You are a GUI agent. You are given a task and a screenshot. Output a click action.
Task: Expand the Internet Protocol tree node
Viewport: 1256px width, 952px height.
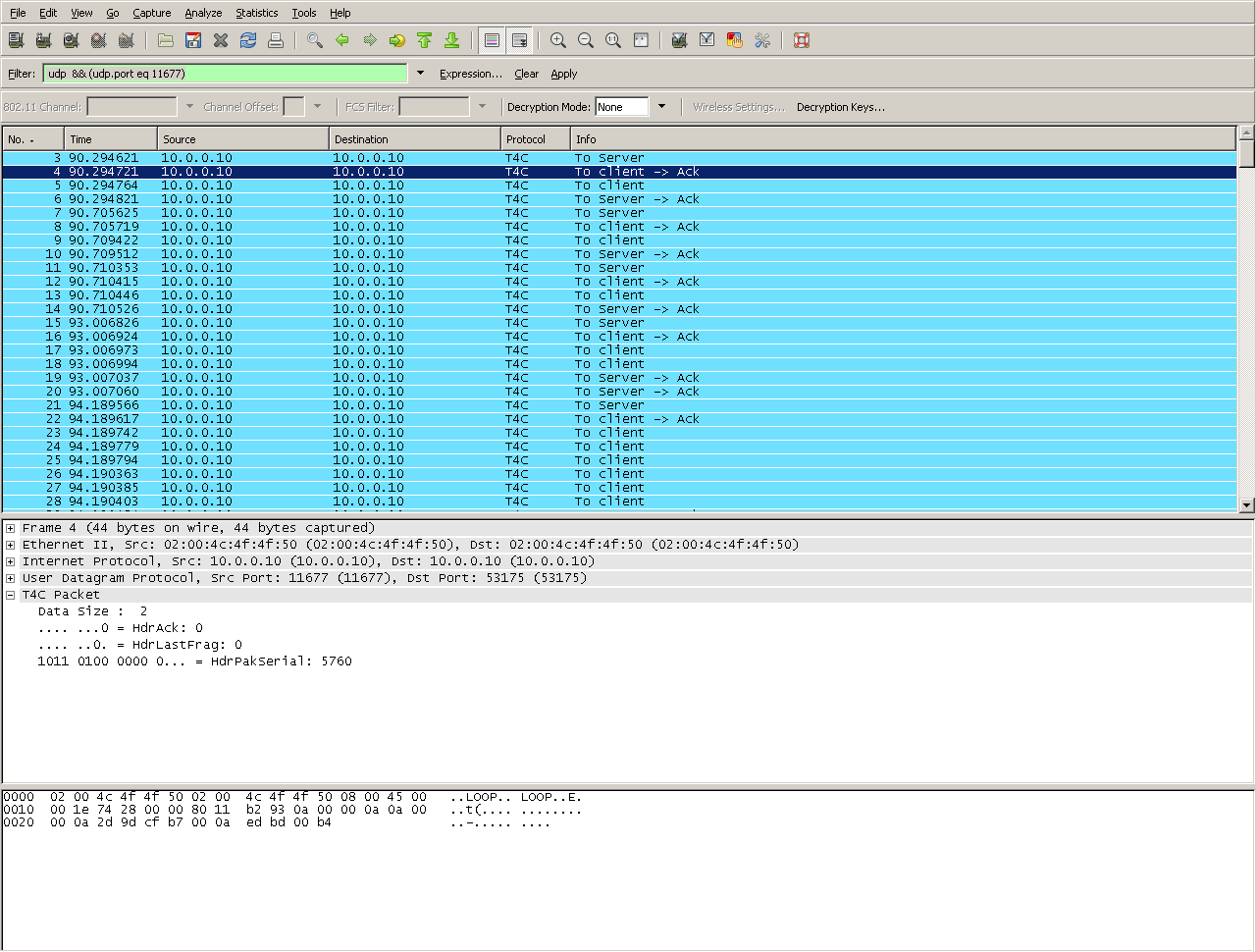tap(10, 561)
